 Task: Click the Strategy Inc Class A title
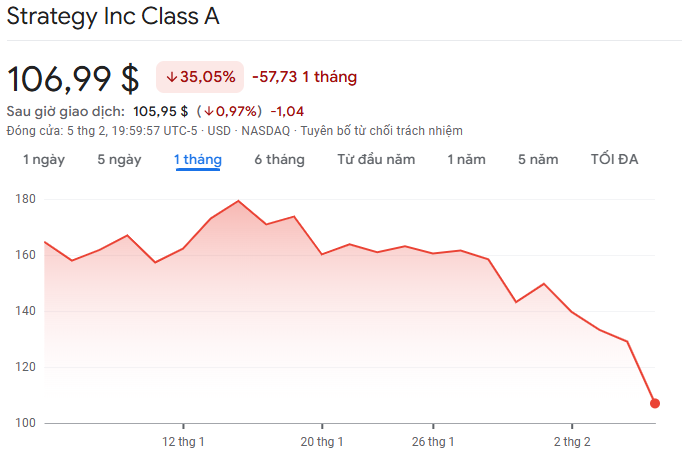coord(113,17)
